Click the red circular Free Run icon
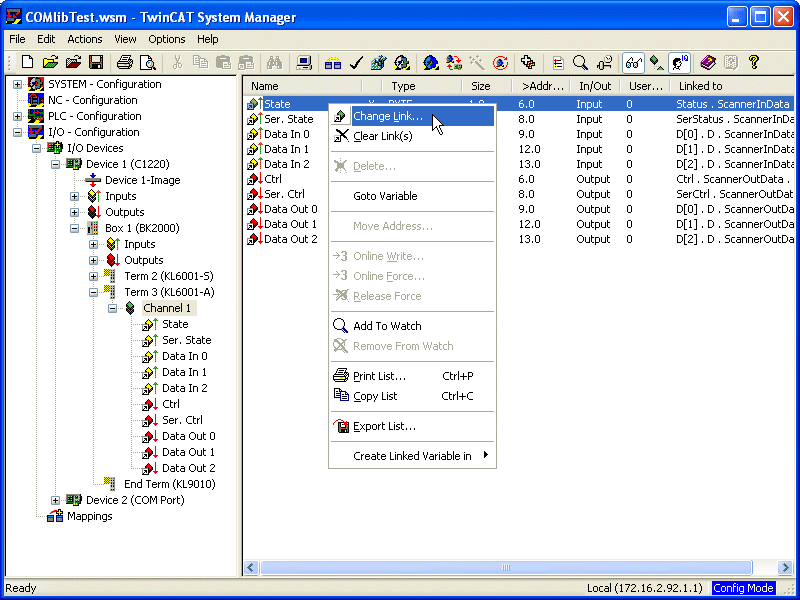The height and width of the screenshot is (600, 800). (500, 63)
